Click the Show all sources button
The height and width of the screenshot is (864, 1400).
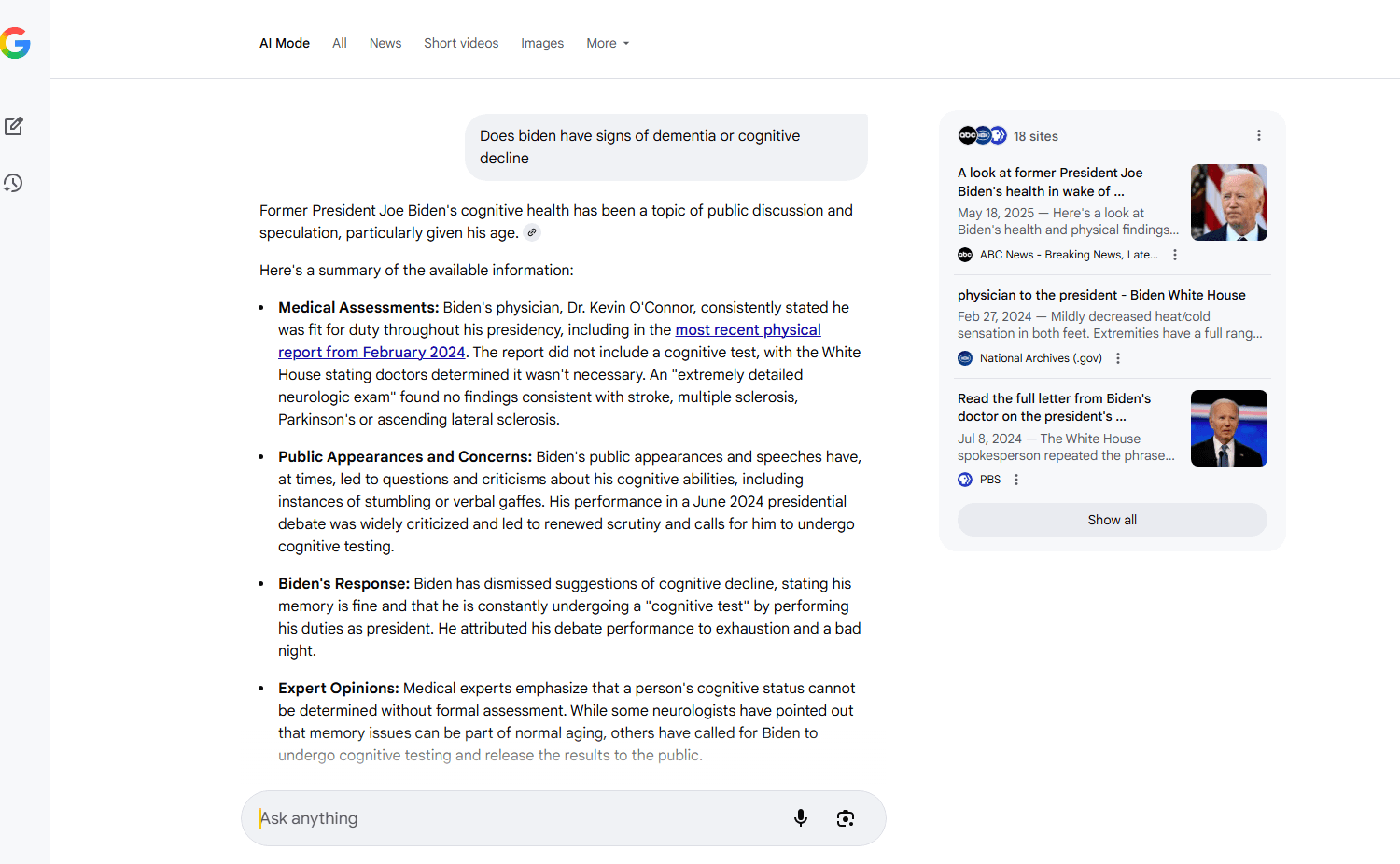tap(1112, 520)
